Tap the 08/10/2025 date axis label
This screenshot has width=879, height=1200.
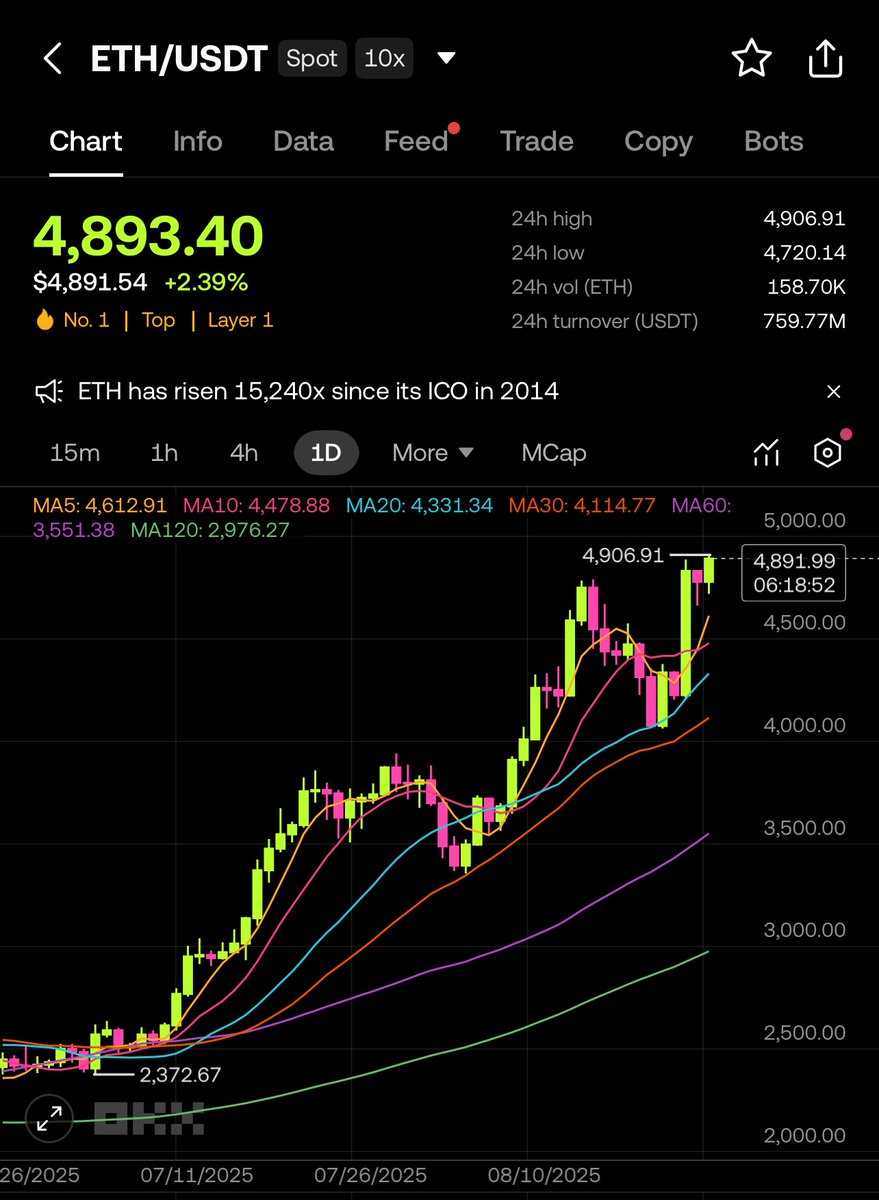coord(543,1175)
